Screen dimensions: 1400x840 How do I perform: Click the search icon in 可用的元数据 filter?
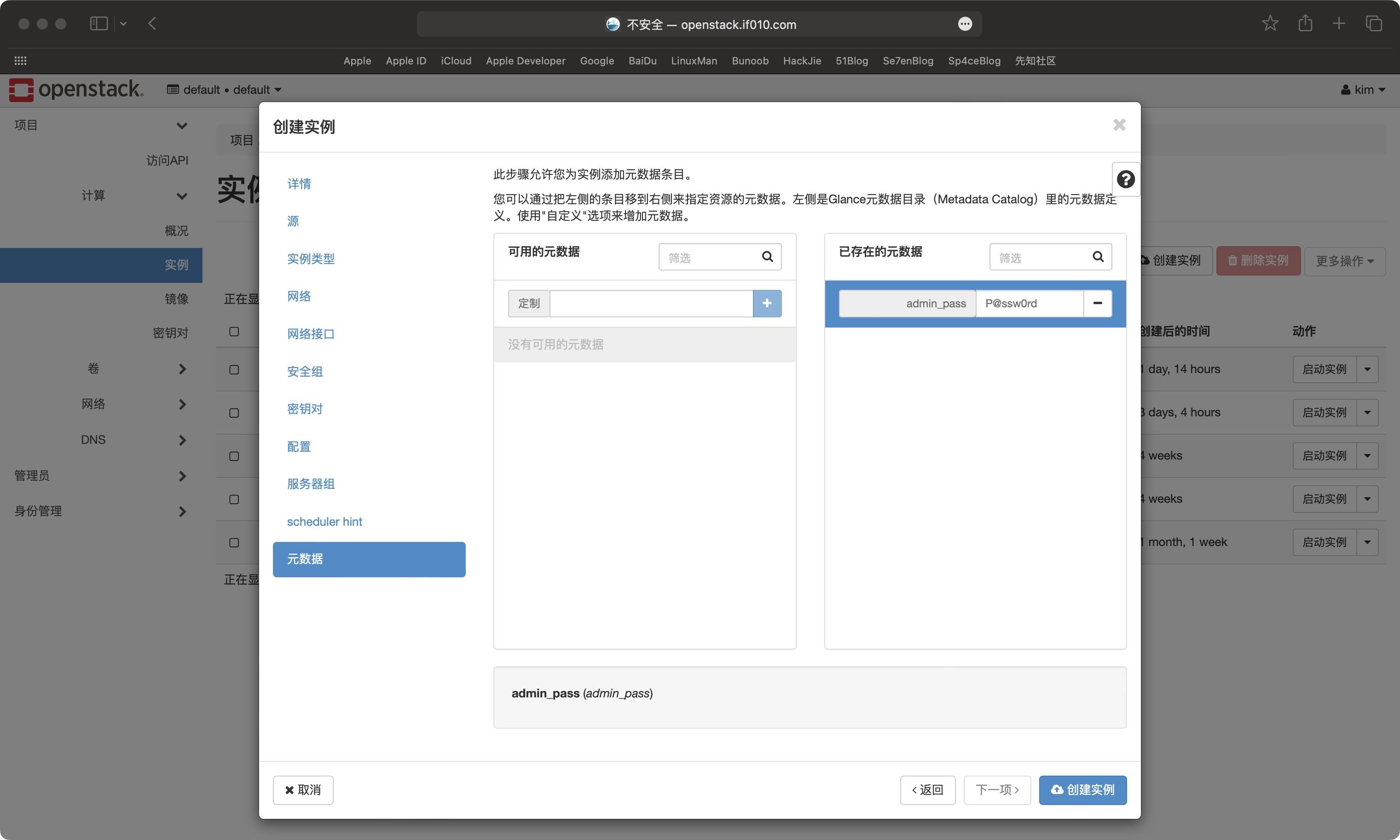point(767,256)
